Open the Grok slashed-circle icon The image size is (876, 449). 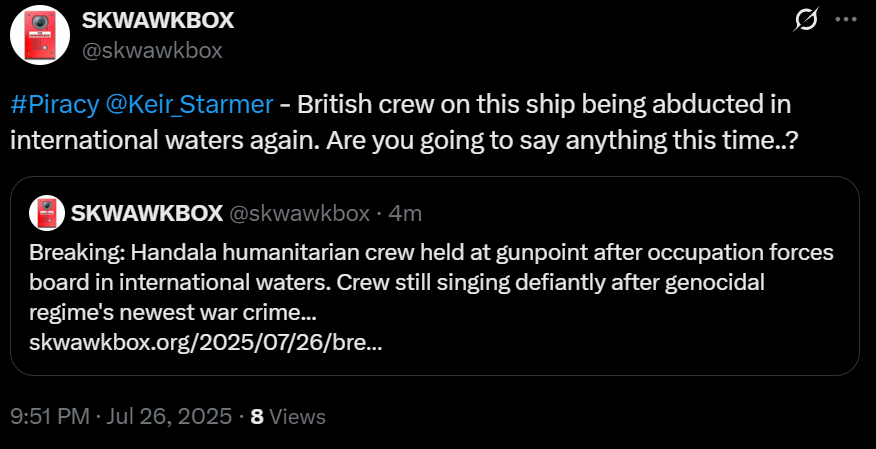click(x=802, y=20)
